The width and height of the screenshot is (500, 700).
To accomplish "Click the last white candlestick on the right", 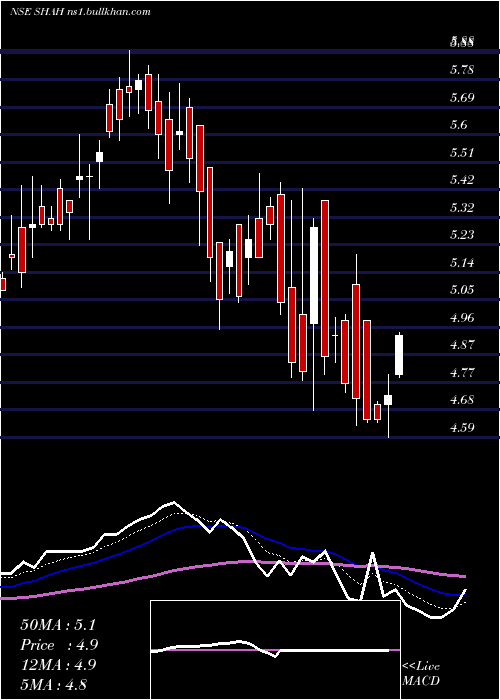I will click(399, 355).
